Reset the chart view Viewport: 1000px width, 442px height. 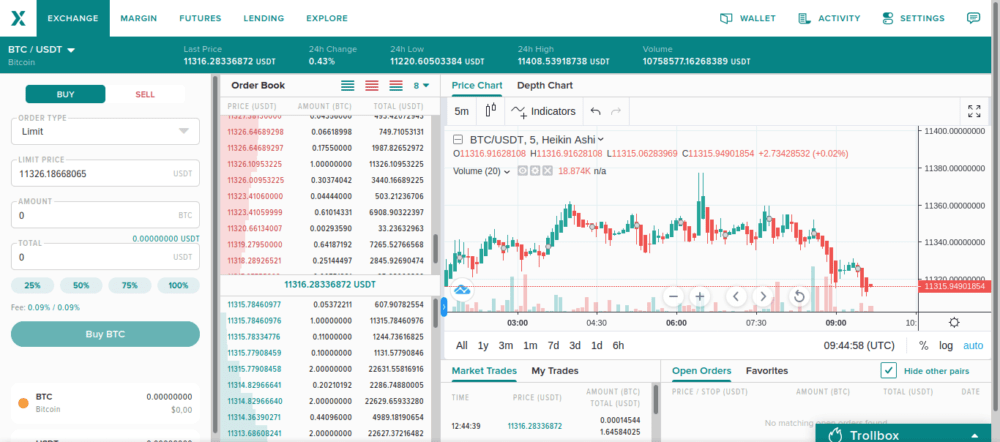click(799, 296)
